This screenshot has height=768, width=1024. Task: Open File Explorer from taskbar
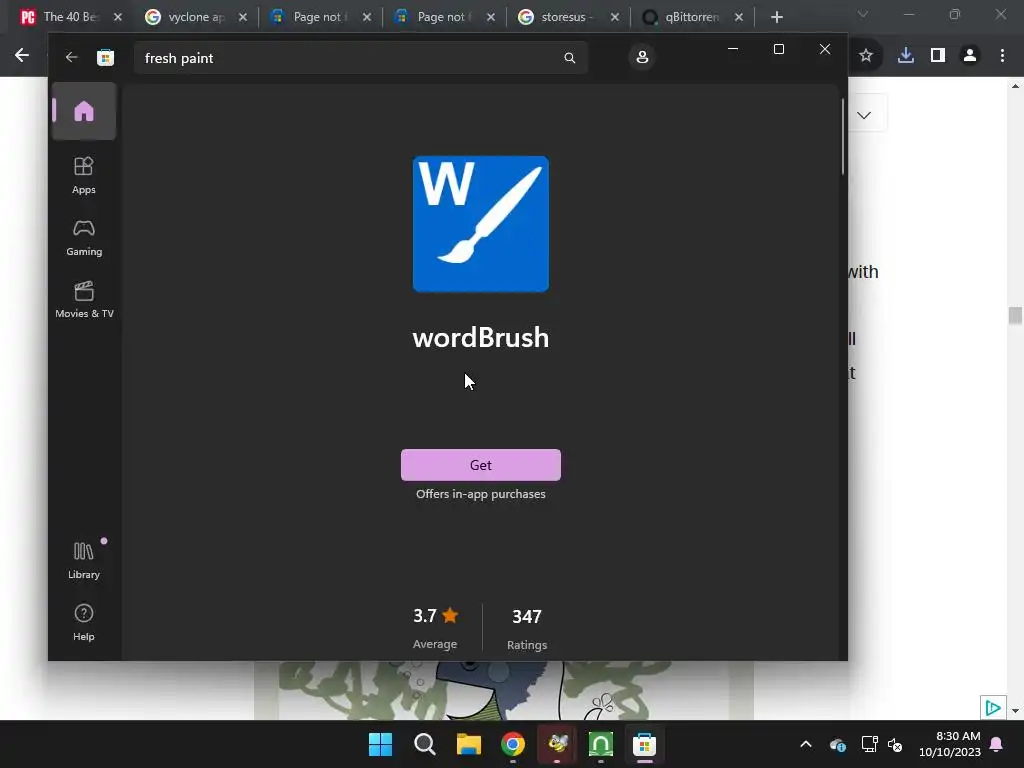468,744
